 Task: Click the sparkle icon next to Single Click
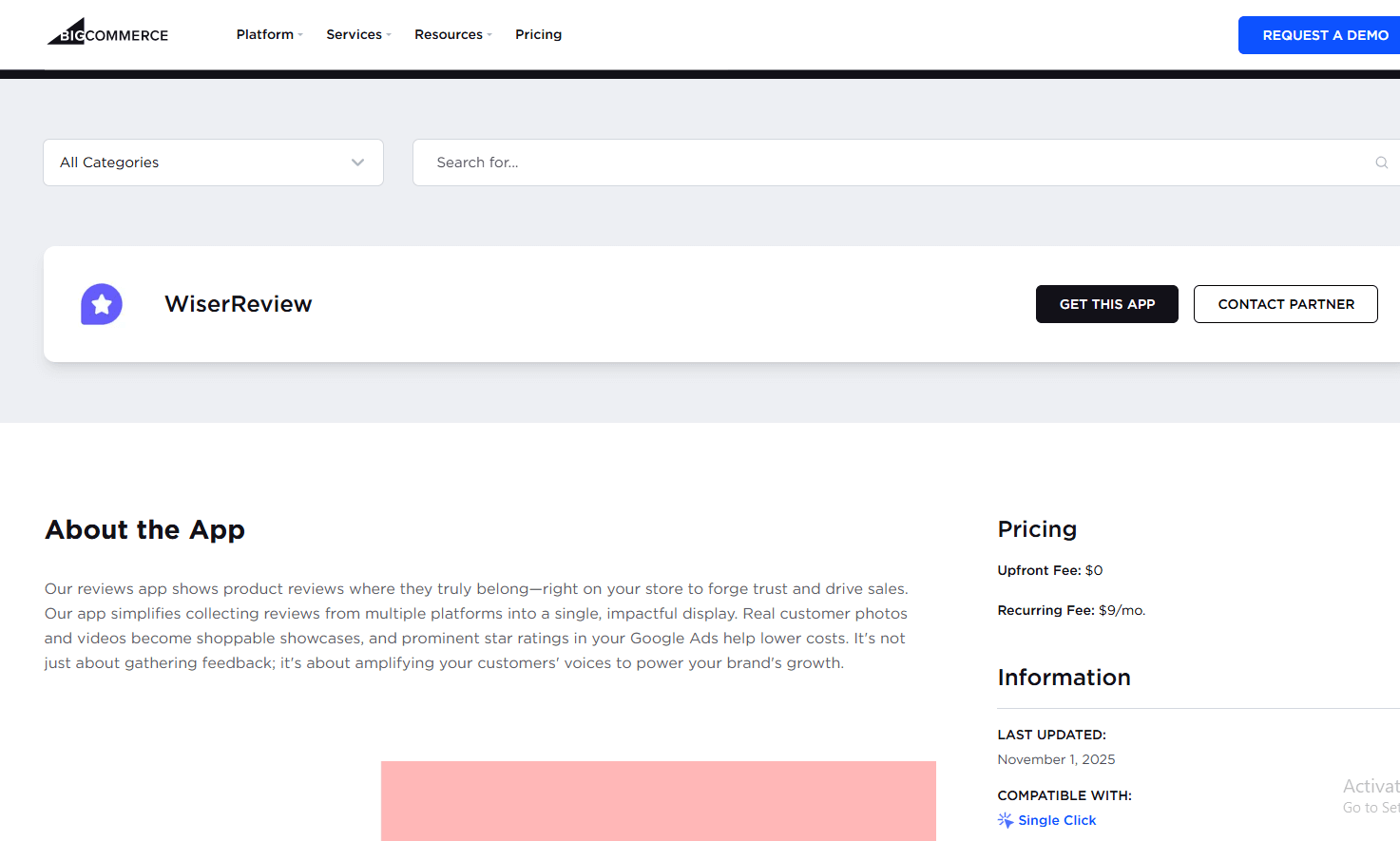[1005, 819]
